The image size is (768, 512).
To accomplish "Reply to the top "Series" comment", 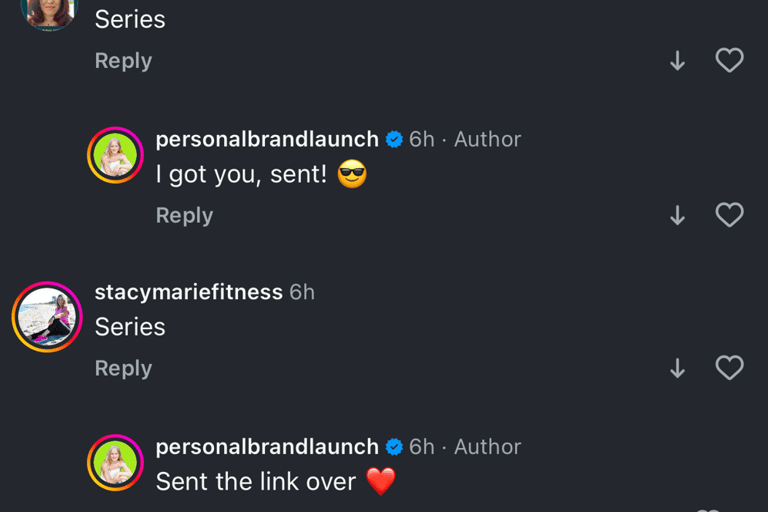I will coord(123,61).
